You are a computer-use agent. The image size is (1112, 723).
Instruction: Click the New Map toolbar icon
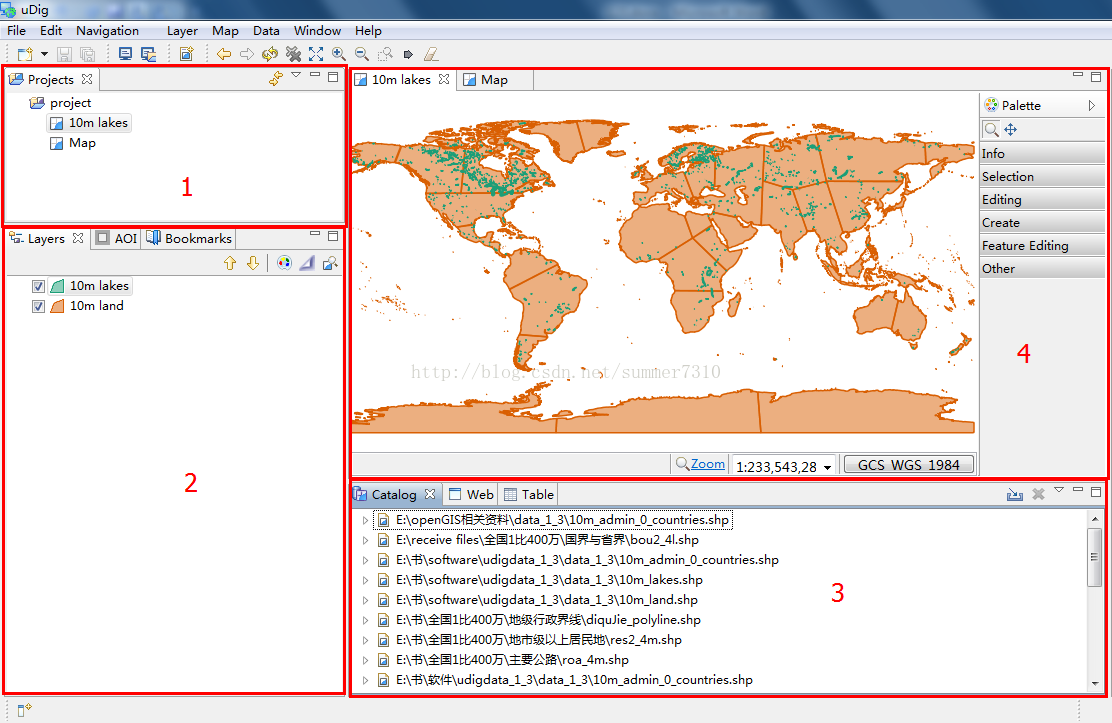coord(187,54)
